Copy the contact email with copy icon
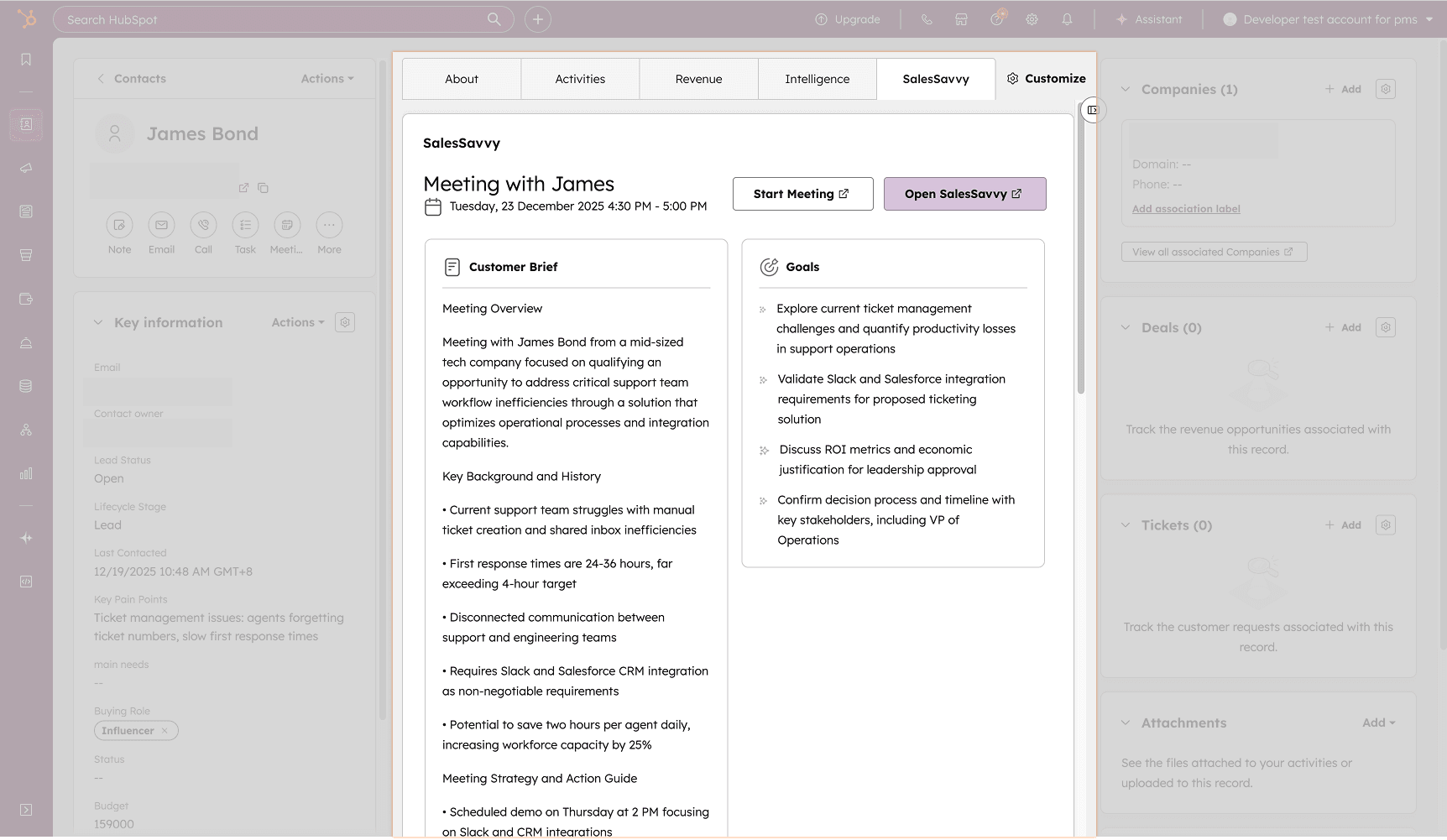 pyautogui.click(x=264, y=188)
